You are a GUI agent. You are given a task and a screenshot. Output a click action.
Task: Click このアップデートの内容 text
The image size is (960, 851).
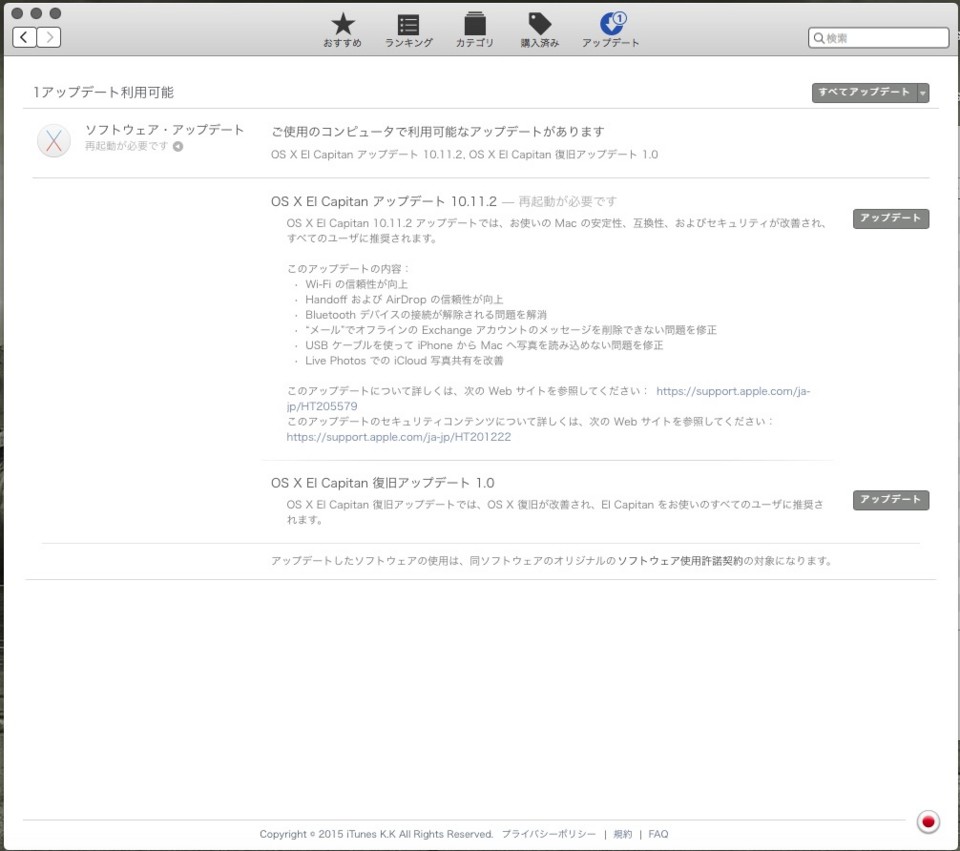[x=347, y=269]
